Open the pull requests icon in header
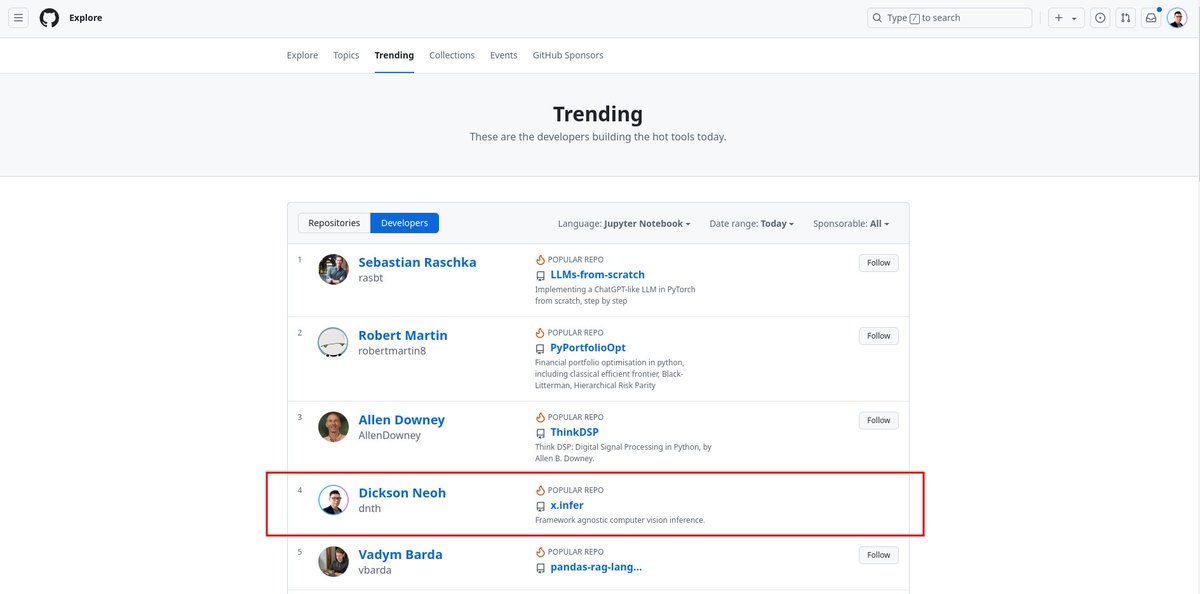Screen dimensions: 1200x594 [x=1126, y=18]
